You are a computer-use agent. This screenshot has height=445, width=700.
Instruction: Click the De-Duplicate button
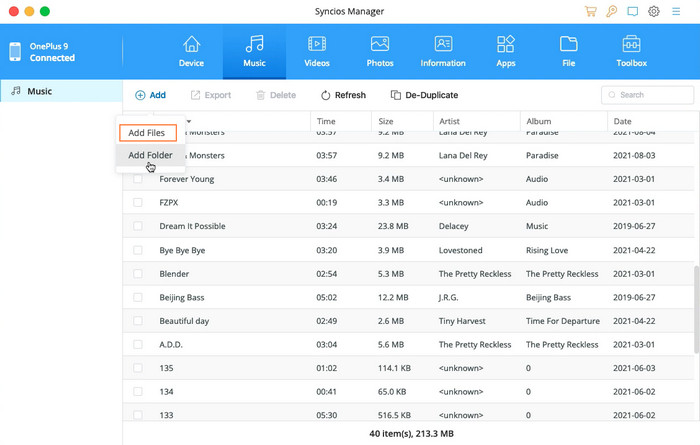pos(425,95)
